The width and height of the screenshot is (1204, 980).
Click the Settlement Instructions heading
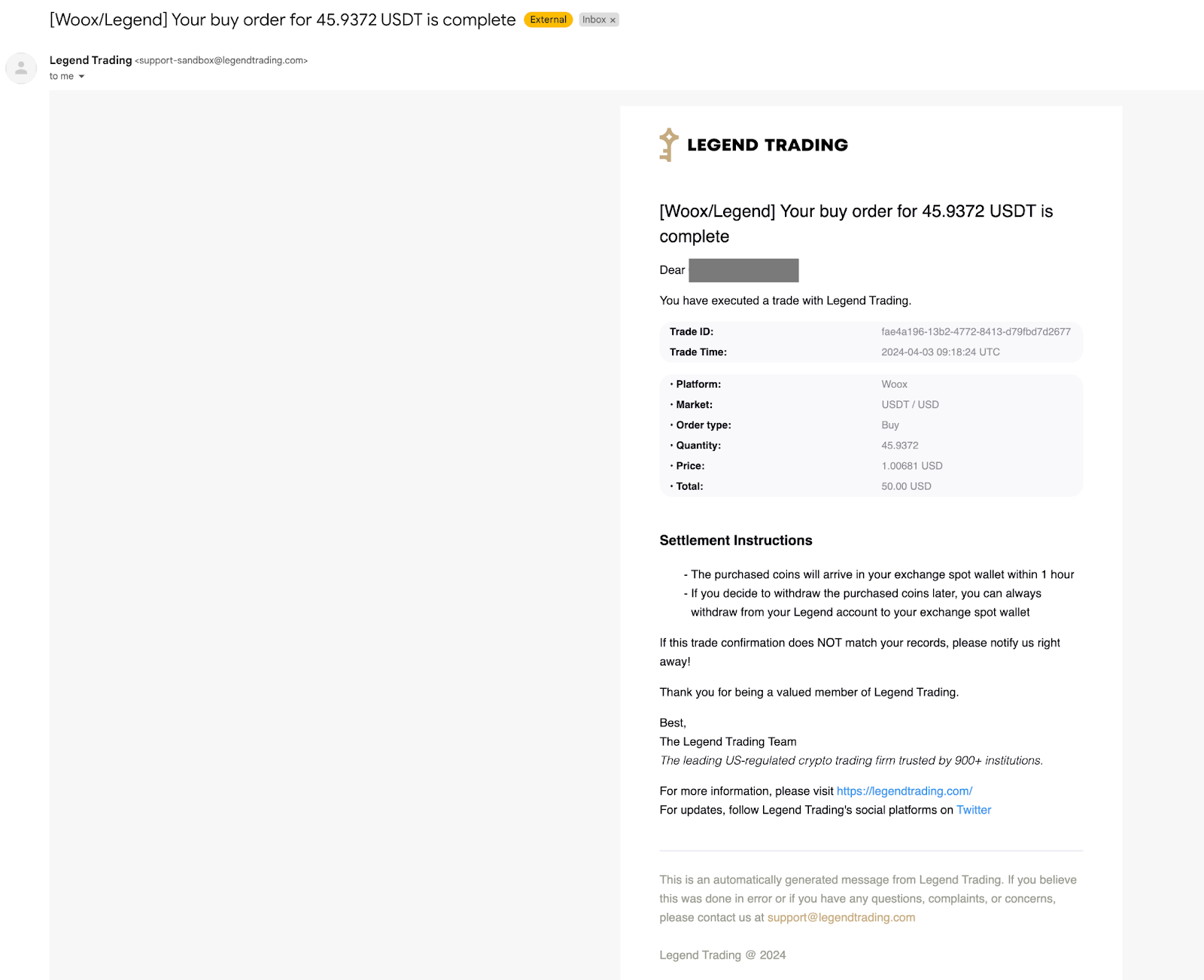[x=735, y=540]
